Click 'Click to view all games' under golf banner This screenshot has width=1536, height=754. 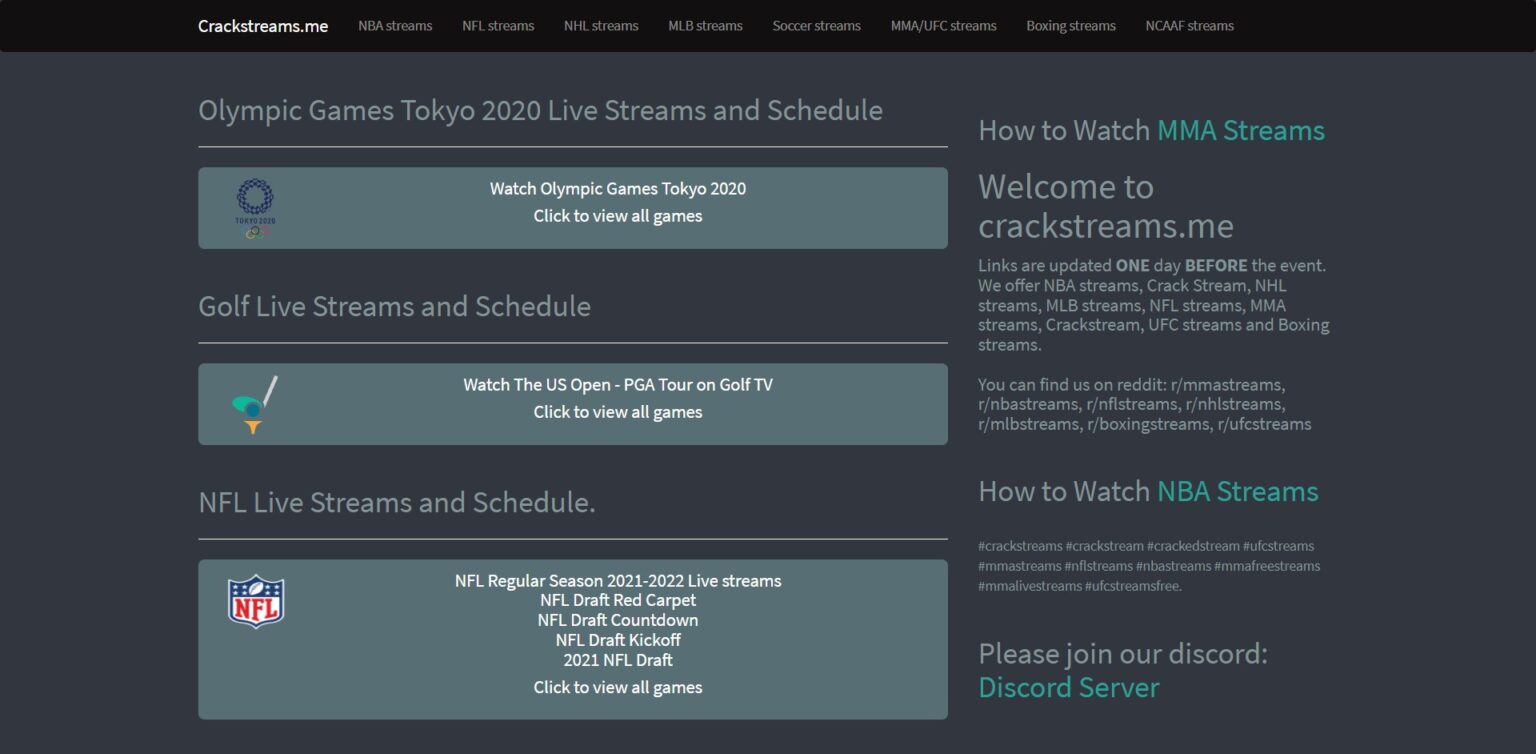(617, 411)
